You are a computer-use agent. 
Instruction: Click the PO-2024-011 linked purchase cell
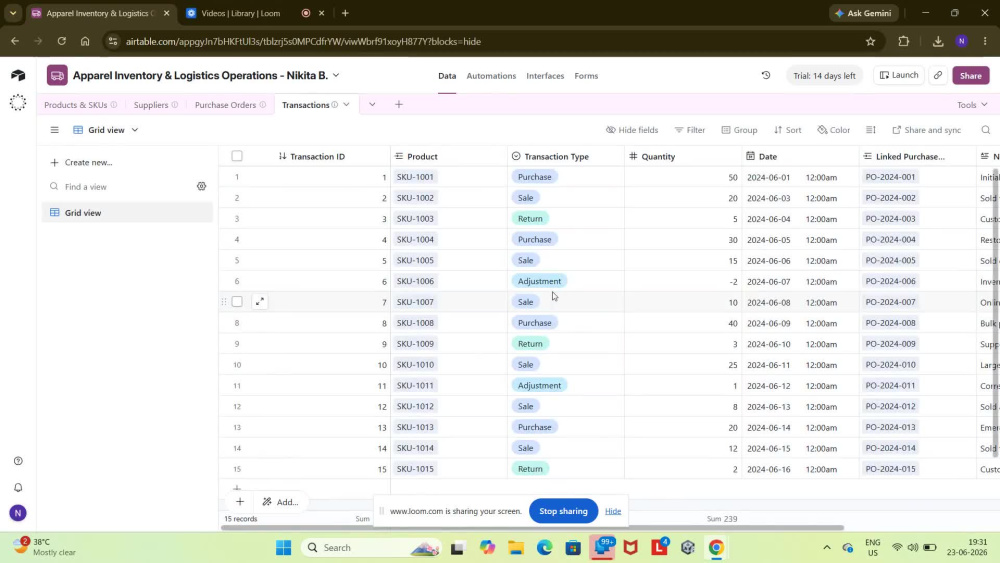click(918, 385)
